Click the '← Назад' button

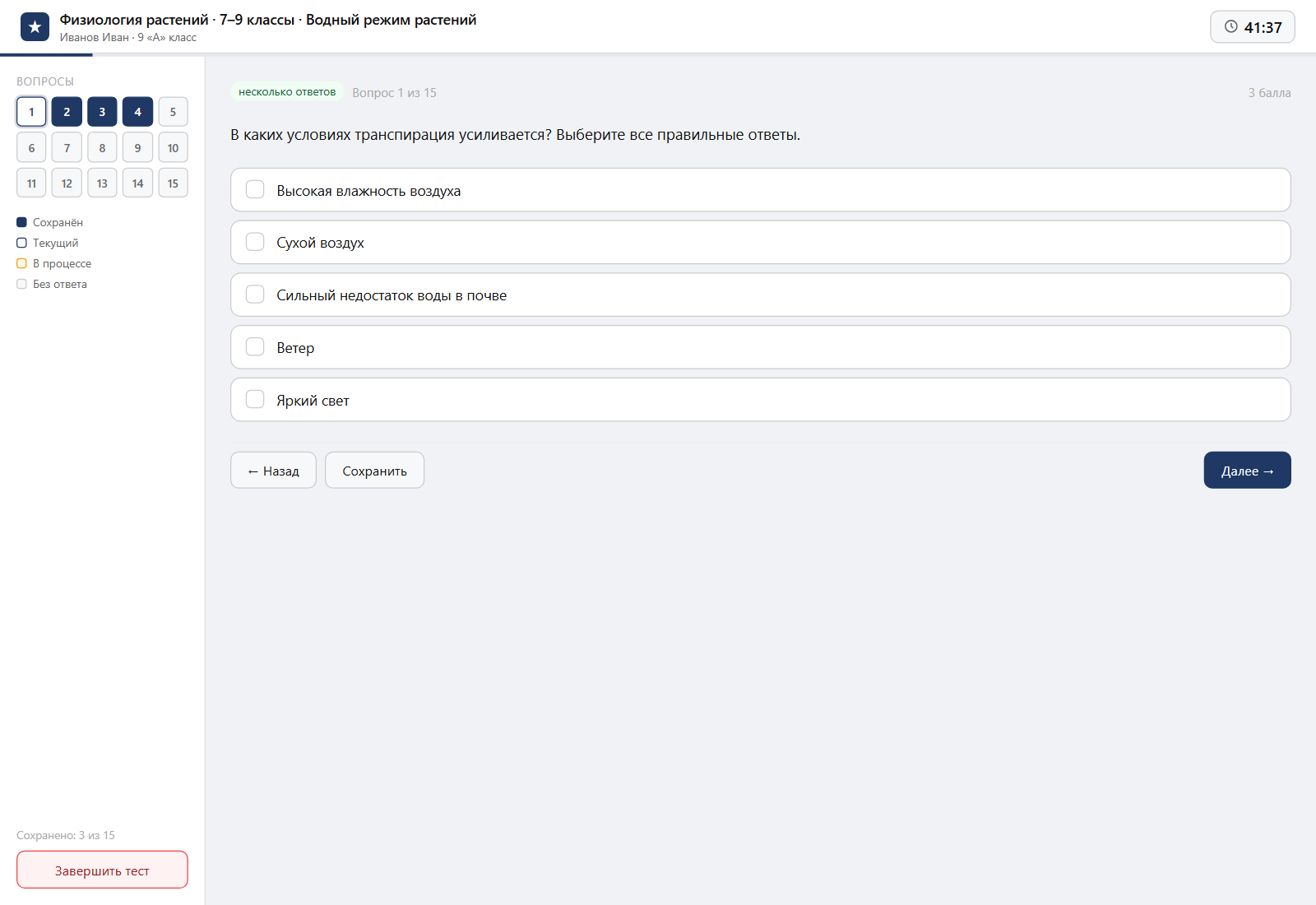tap(273, 471)
